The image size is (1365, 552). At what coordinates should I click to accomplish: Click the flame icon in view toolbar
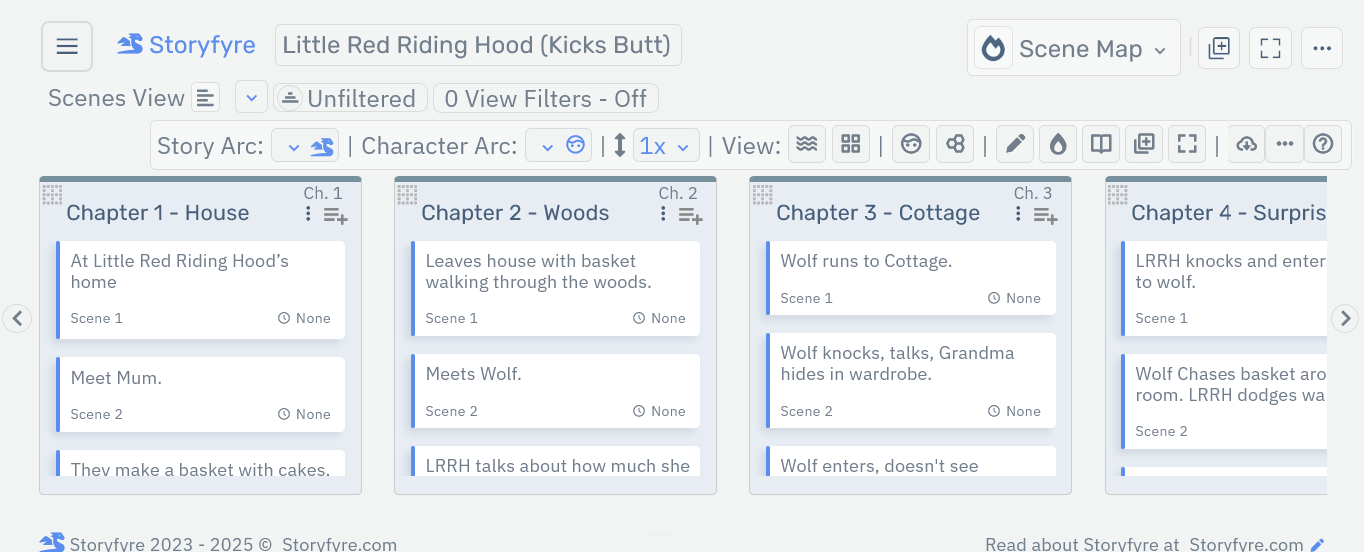pyautogui.click(x=1058, y=145)
